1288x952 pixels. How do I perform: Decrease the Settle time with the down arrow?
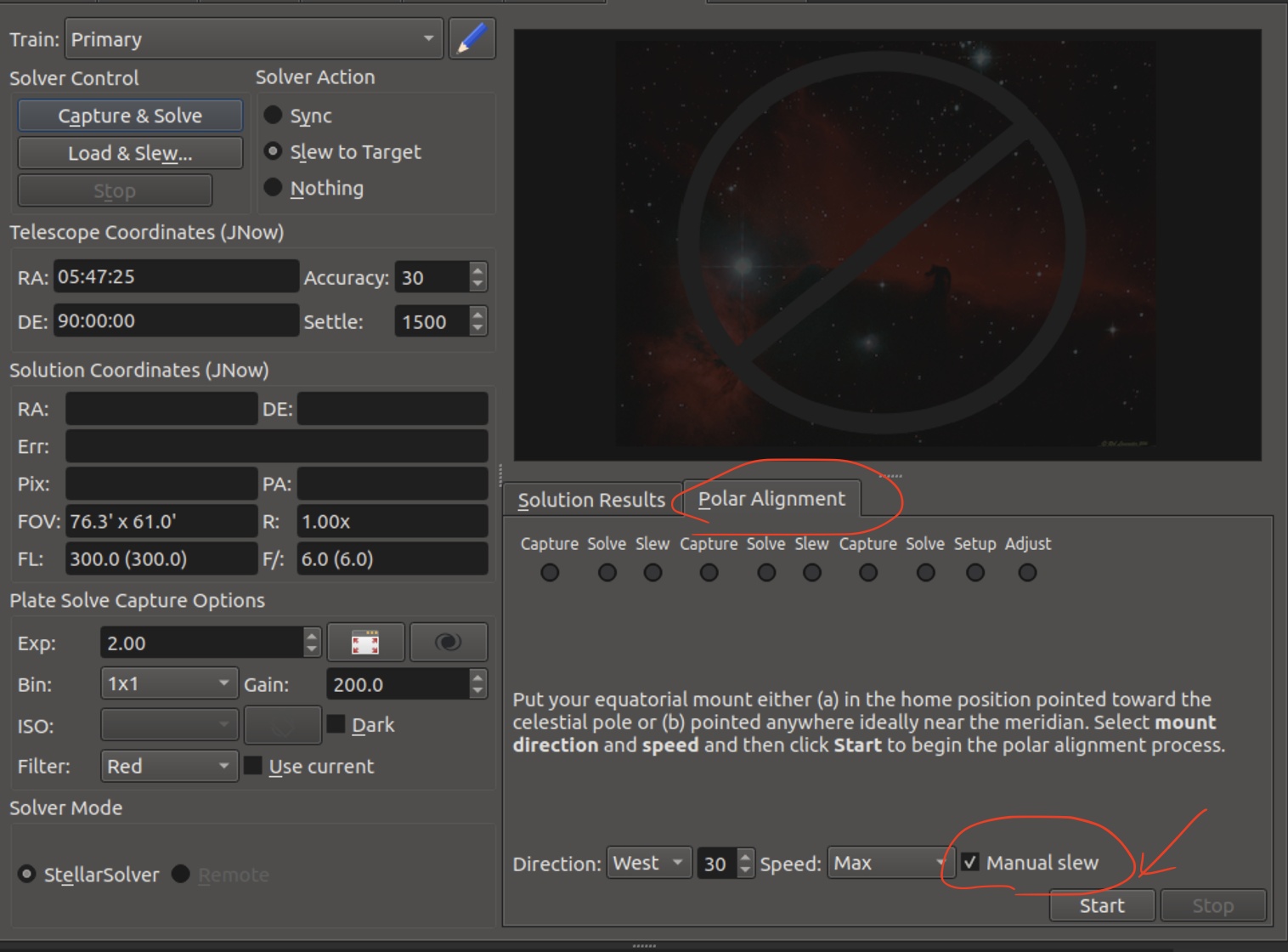coord(477,329)
